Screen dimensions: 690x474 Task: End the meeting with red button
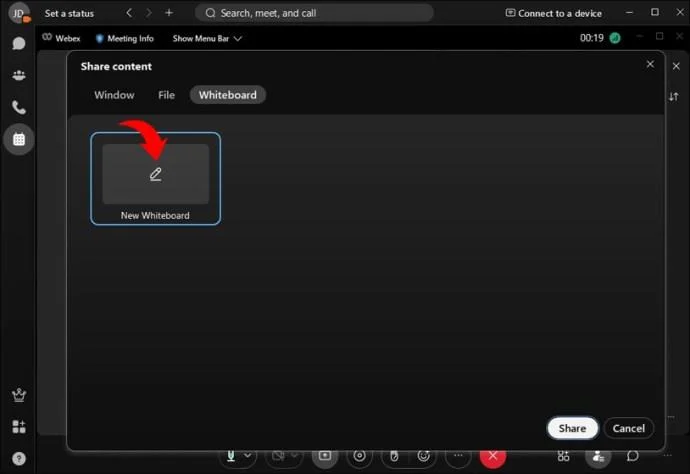[493, 456]
